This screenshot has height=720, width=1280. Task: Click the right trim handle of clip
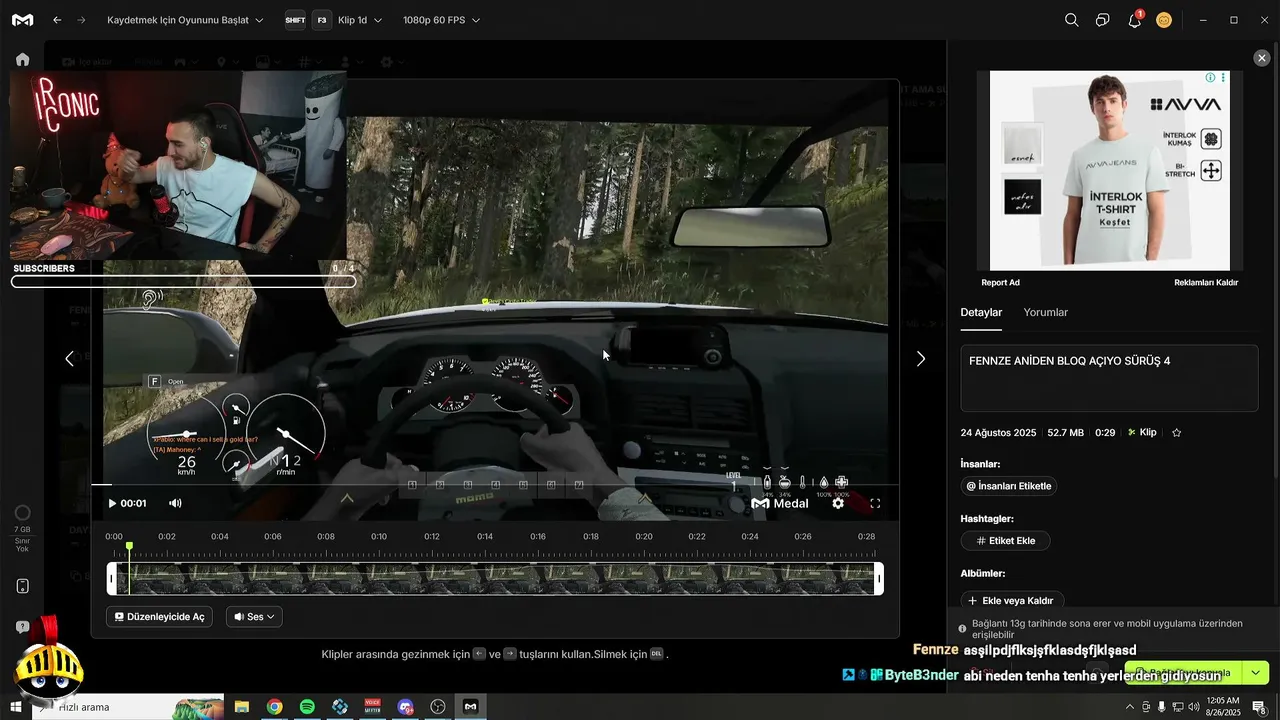879,579
